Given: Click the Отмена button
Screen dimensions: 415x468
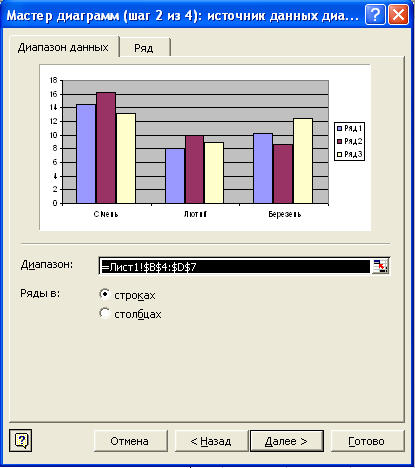Looking at the screenshot, I should (x=130, y=441).
